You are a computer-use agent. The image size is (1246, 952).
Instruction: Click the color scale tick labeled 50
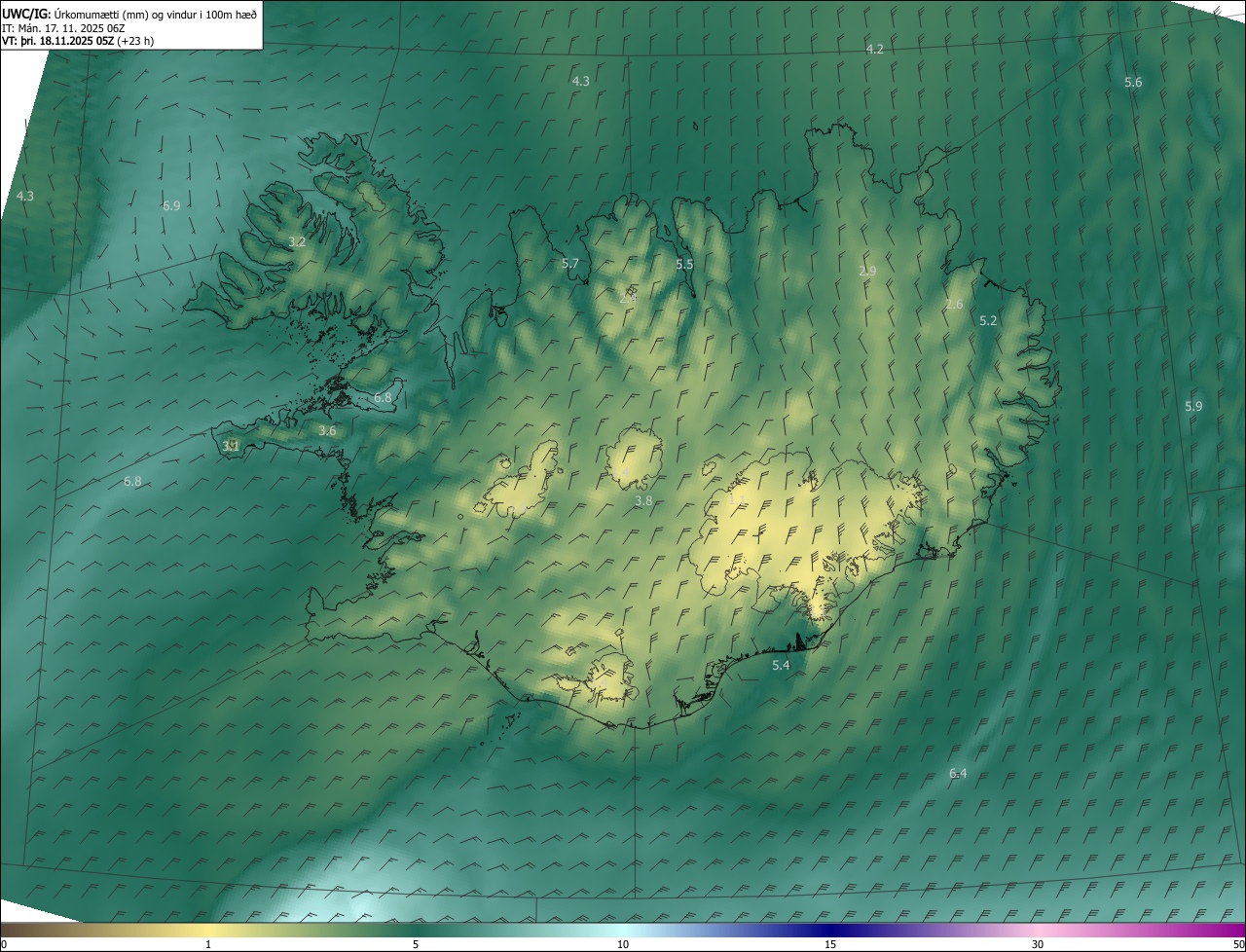(1239, 944)
